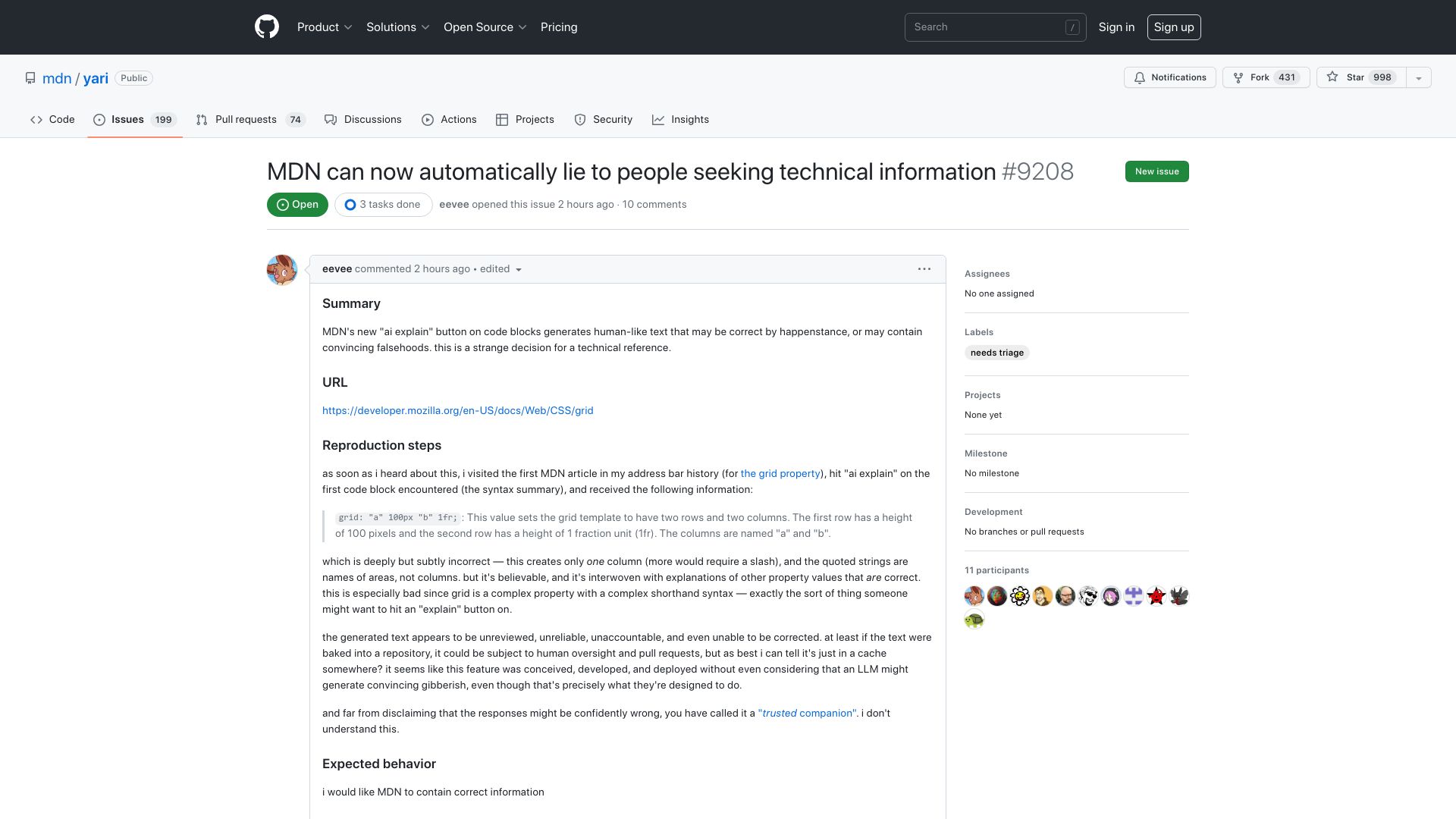Click the 3 tasks done badge
Viewport: 1456px width, 819px height.
pos(383,205)
